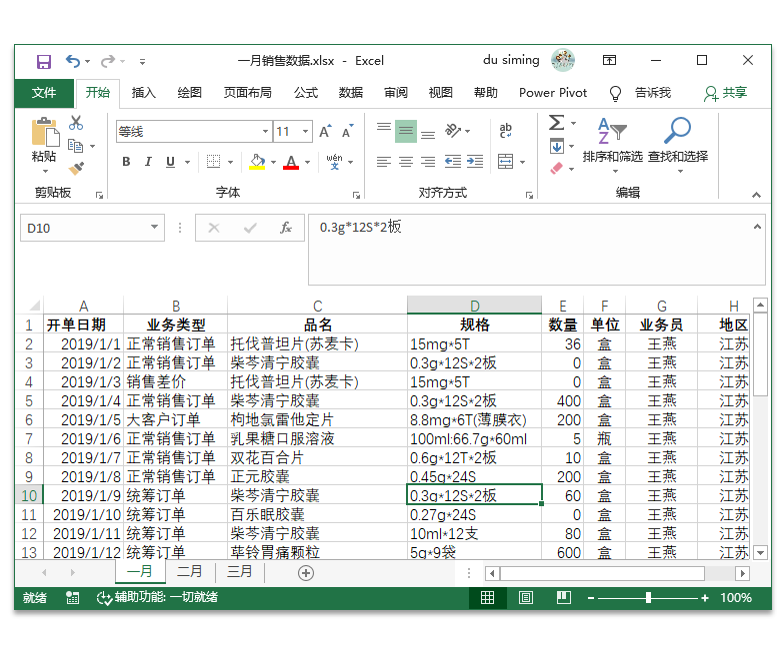Collapse the ribbon
Screen dimensions: 784x650
(756, 195)
